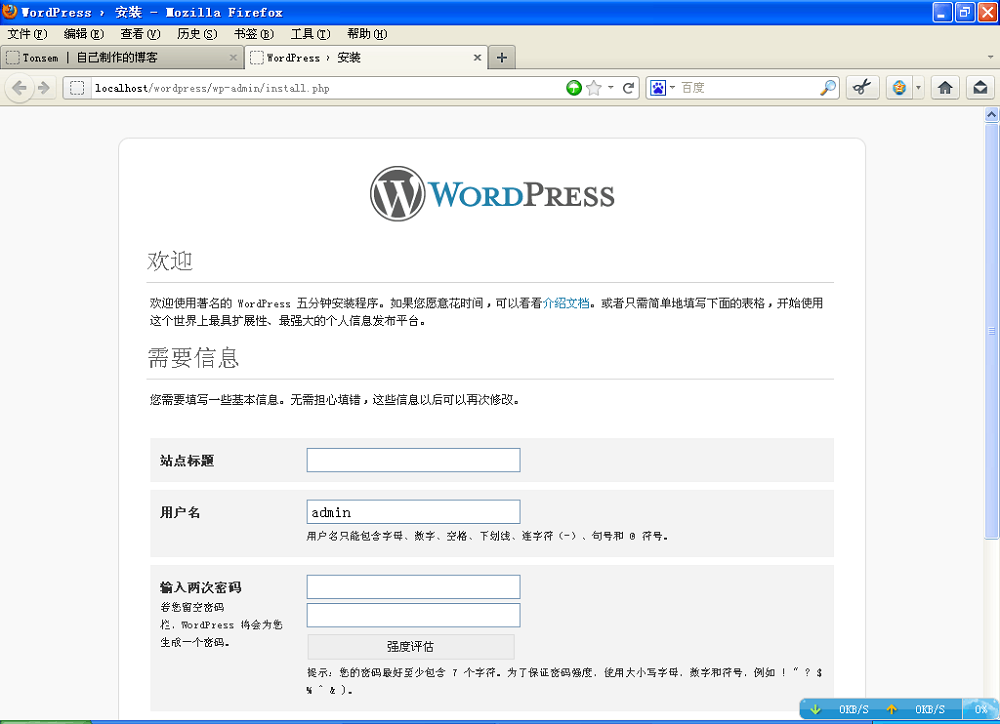Open the 介绍文档 link
1000x724 pixels.
(566, 303)
